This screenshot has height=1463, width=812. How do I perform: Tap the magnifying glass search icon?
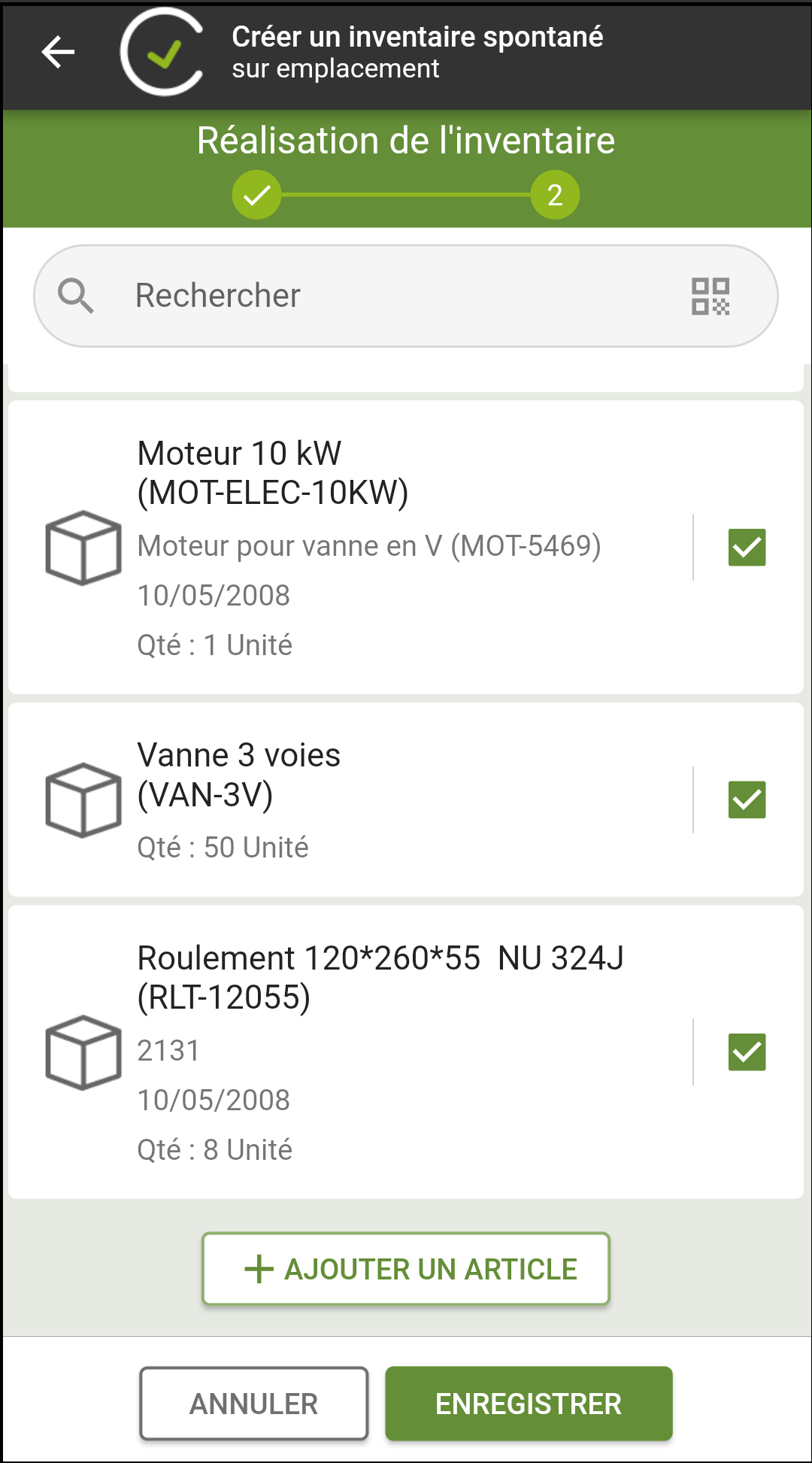click(x=76, y=296)
